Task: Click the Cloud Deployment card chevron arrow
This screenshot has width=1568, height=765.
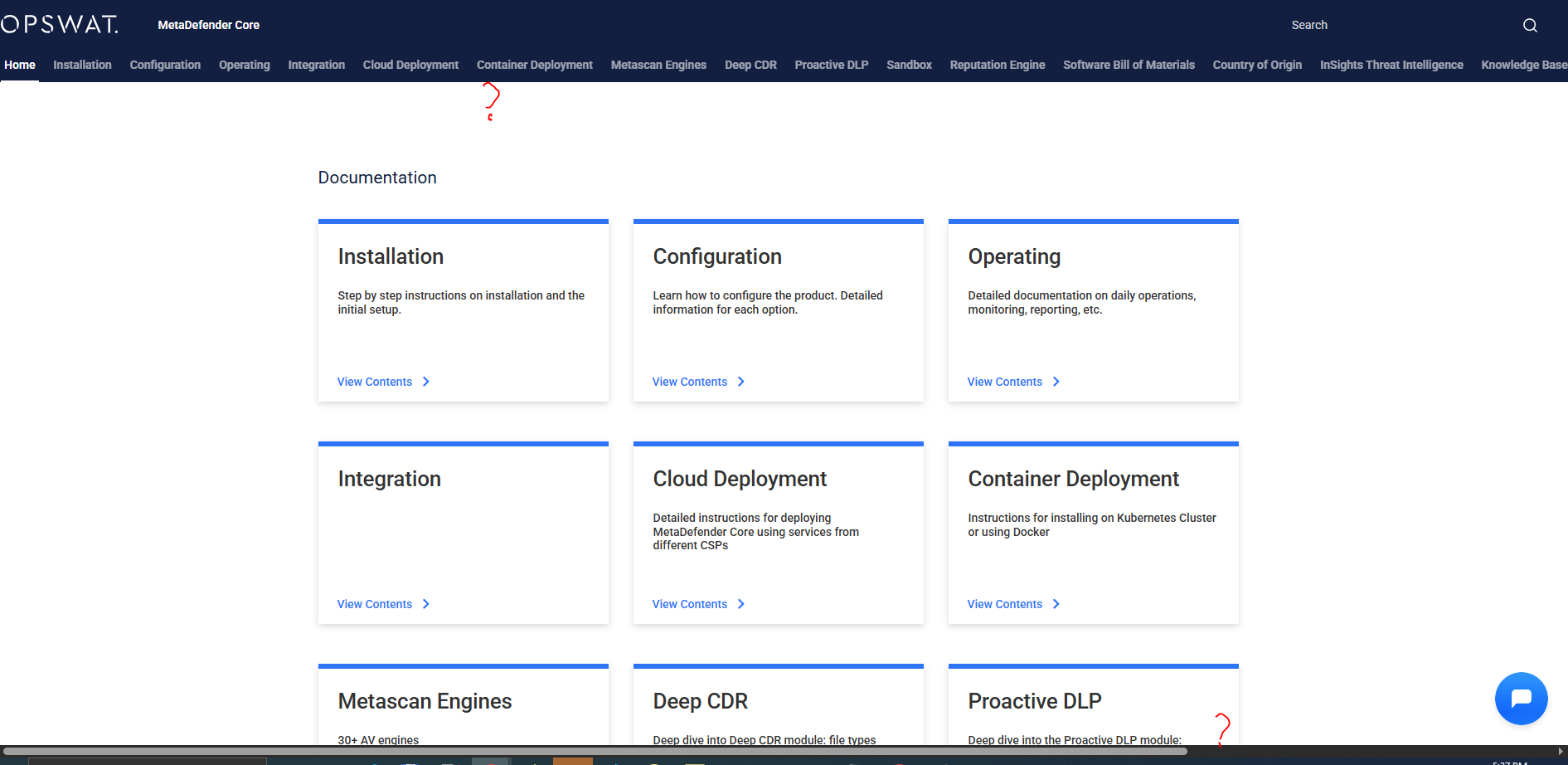Action: point(741,604)
